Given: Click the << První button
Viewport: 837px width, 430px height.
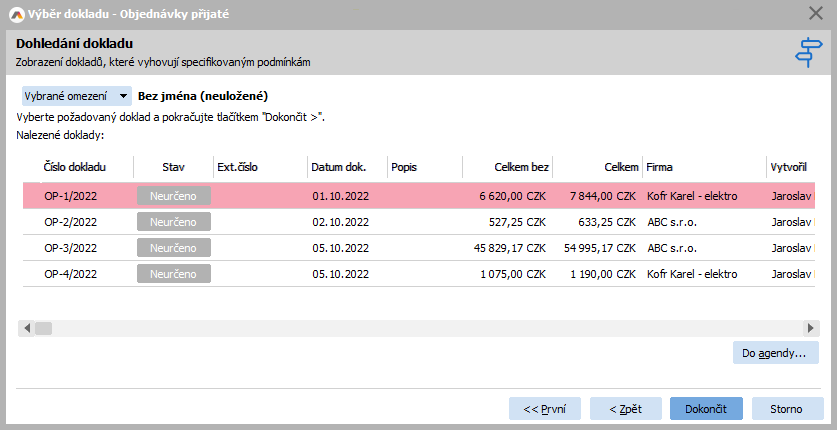Looking at the screenshot, I should pyautogui.click(x=544, y=409).
